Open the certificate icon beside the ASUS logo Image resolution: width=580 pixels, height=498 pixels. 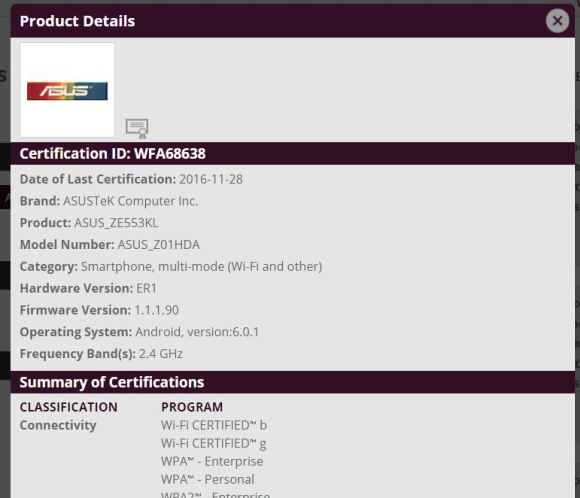tap(137, 128)
